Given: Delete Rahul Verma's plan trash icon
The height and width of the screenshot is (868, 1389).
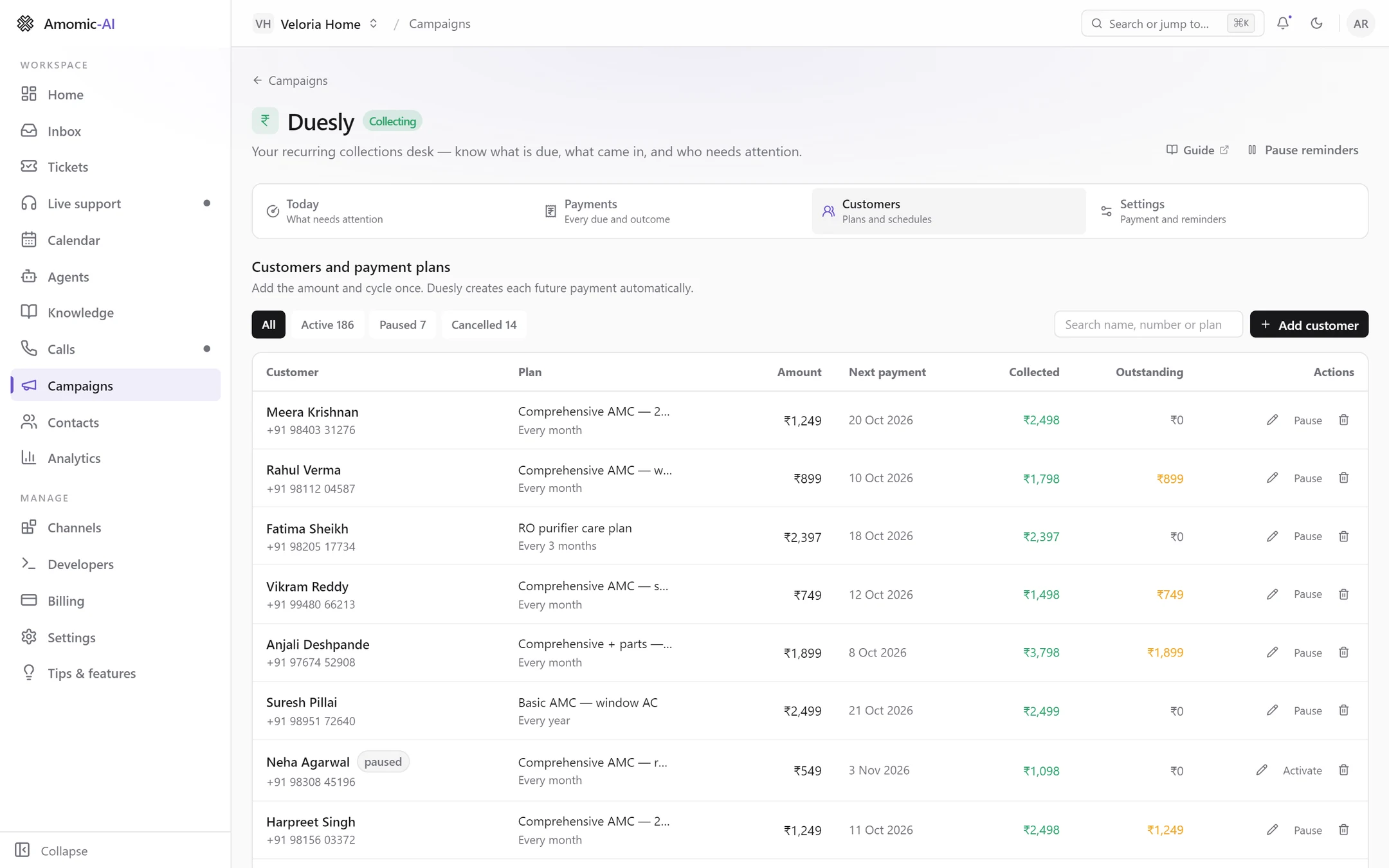Looking at the screenshot, I should tap(1343, 478).
